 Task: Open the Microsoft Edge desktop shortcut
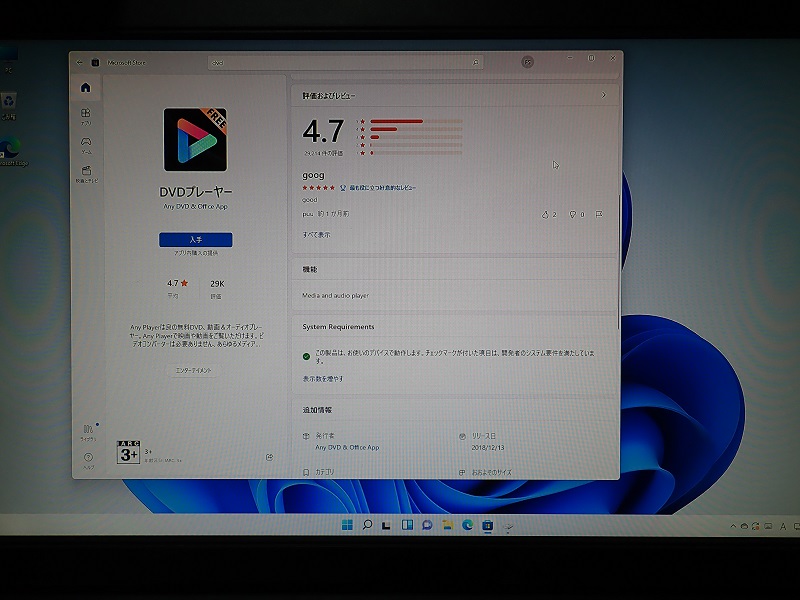pos(11,152)
